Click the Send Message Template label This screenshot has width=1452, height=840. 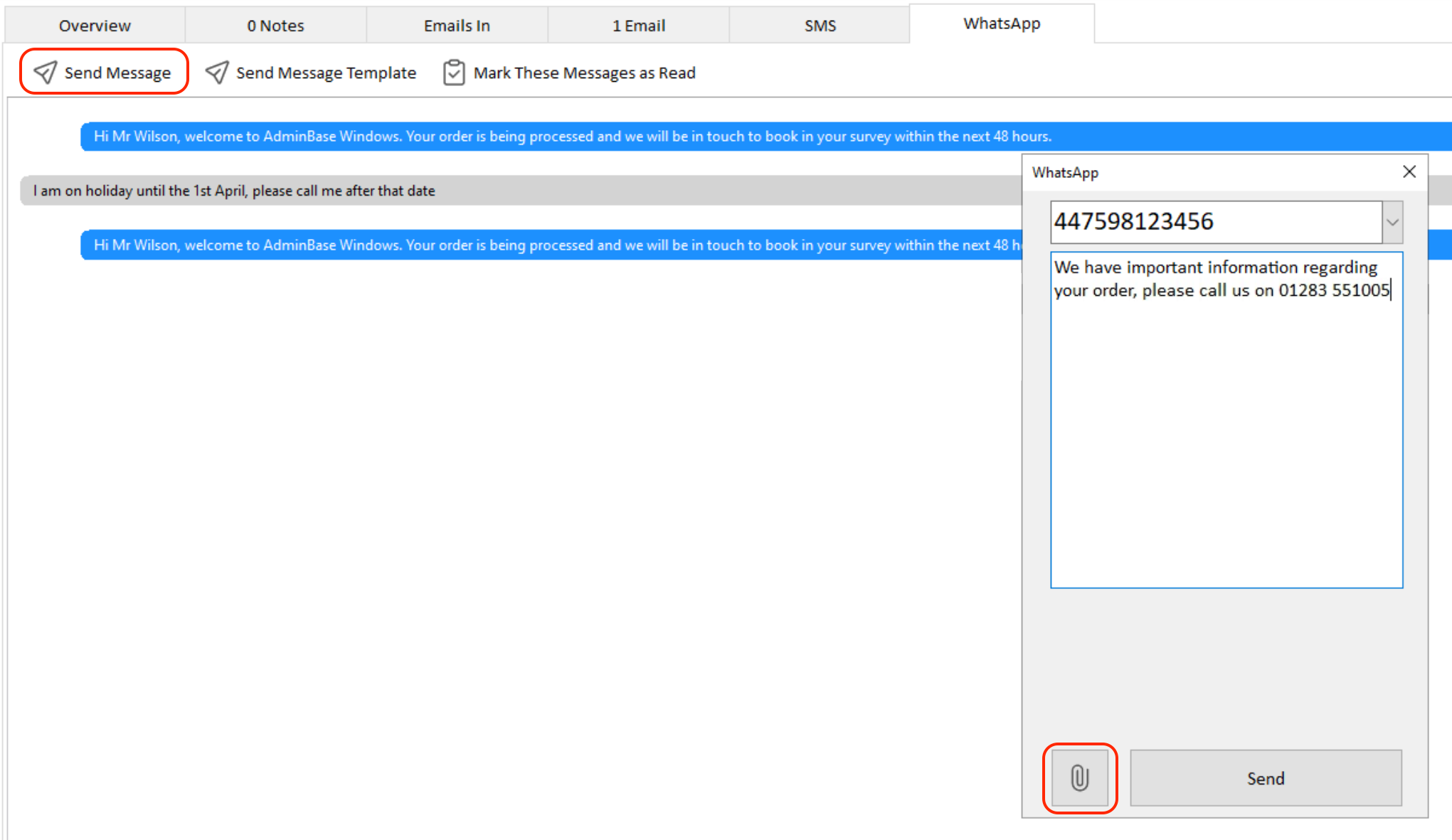(326, 73)
